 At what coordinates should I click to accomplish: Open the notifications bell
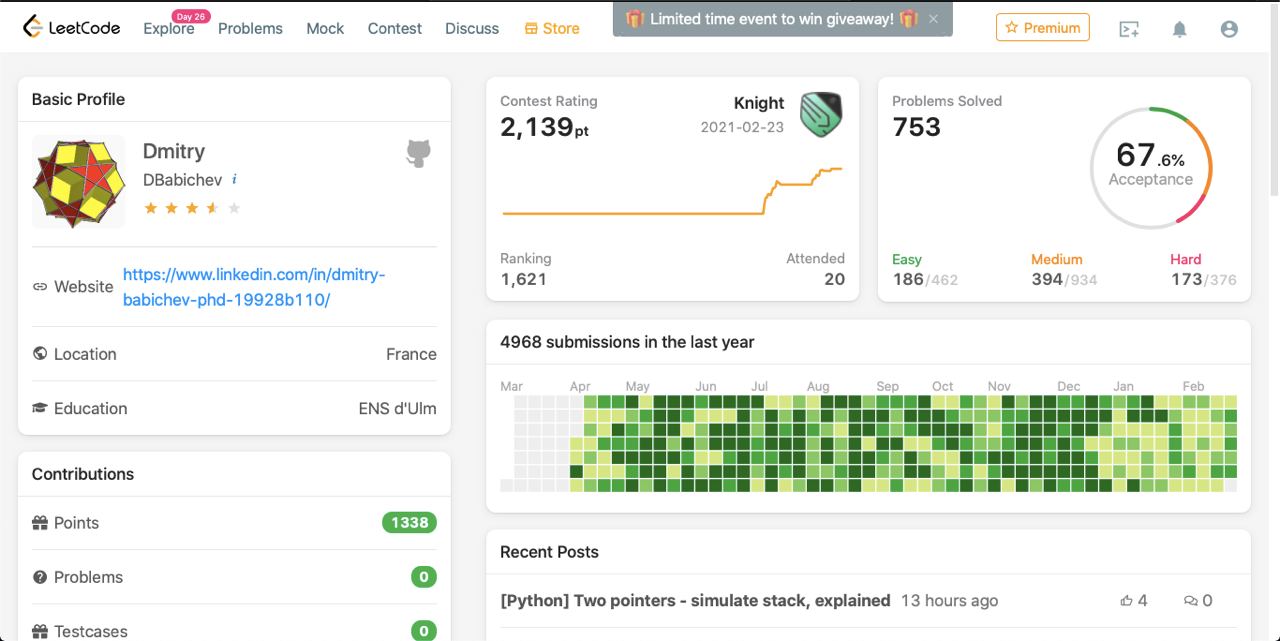coord(1180,29)
